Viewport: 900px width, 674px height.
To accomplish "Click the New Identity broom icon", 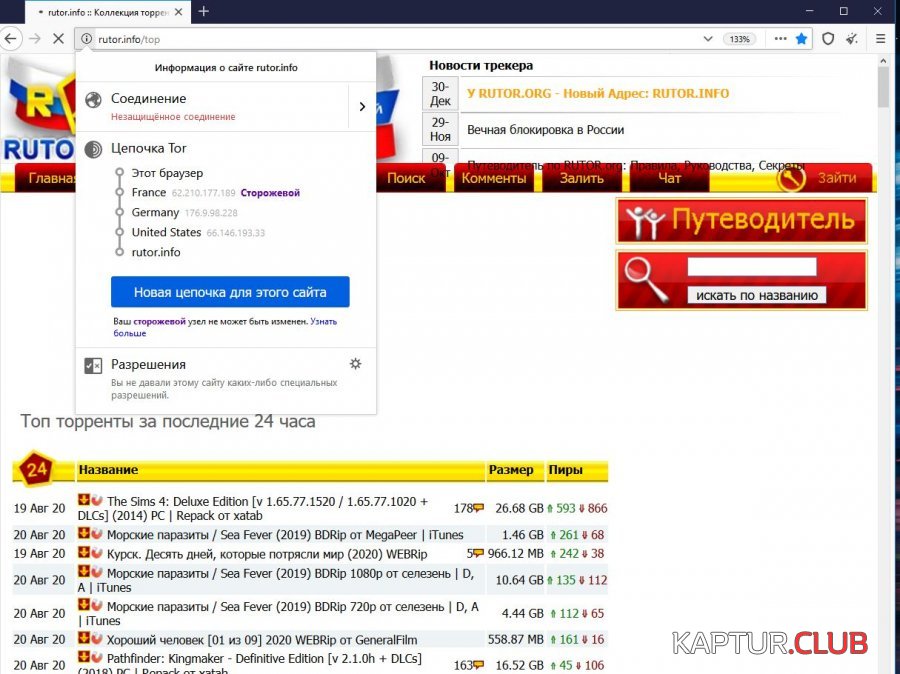I will point(852,39).
